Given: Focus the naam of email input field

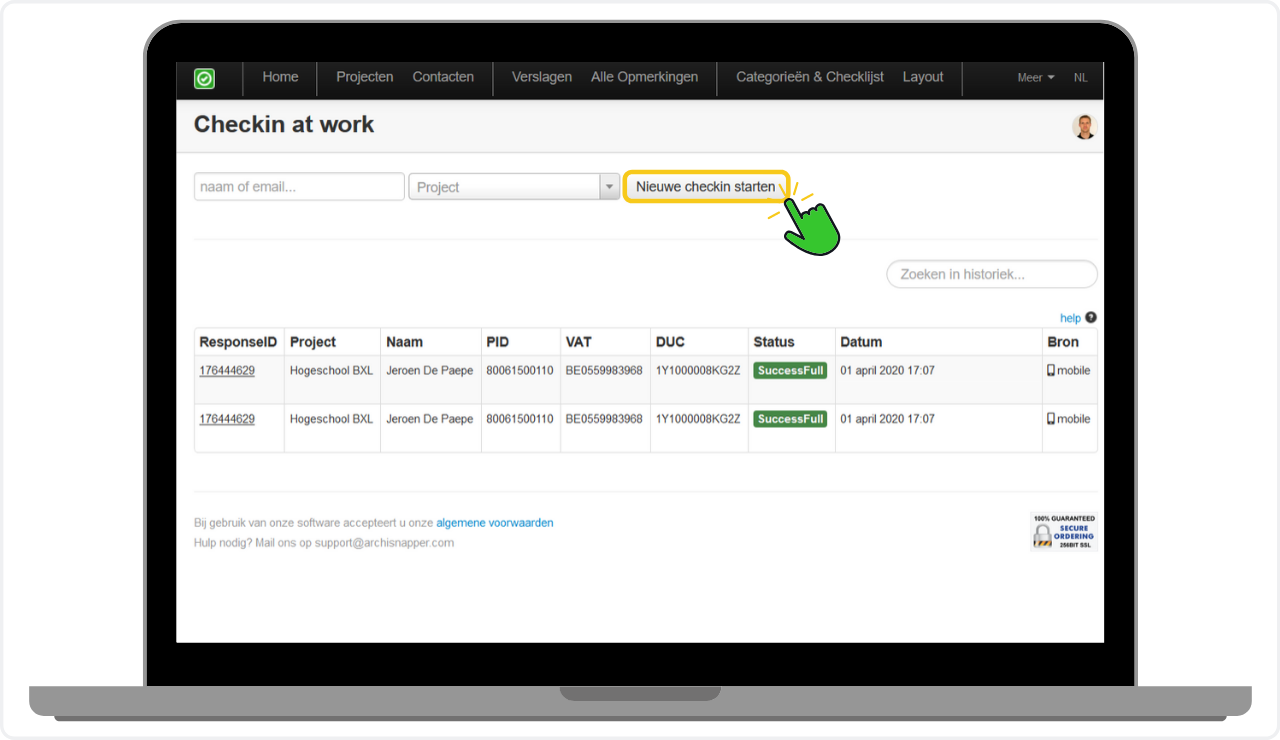Looking at the screenshot, I should pyautogui.click(x=299, y=187).
